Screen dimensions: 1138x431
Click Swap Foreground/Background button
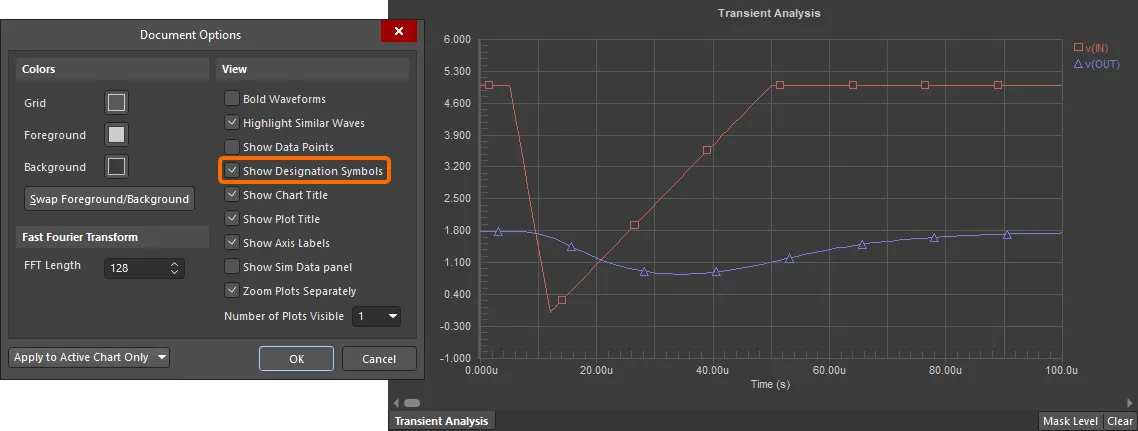(x=110, y=199)
